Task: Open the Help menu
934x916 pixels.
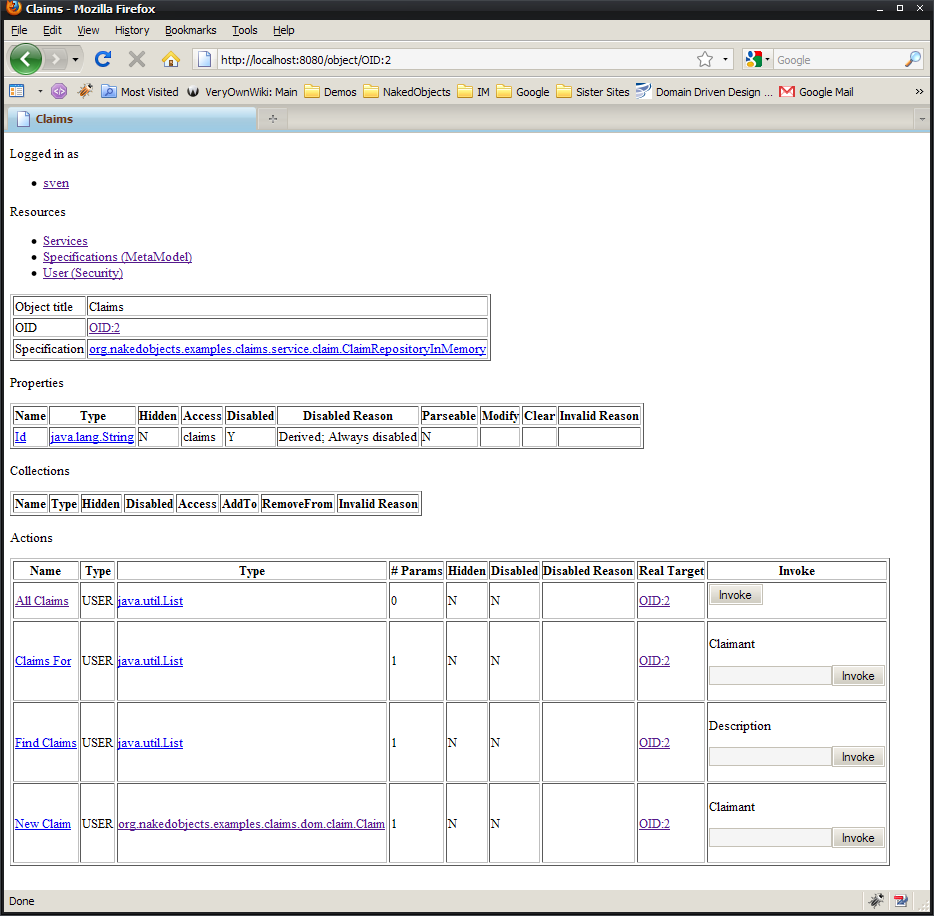Action: [x=284, y=30]
